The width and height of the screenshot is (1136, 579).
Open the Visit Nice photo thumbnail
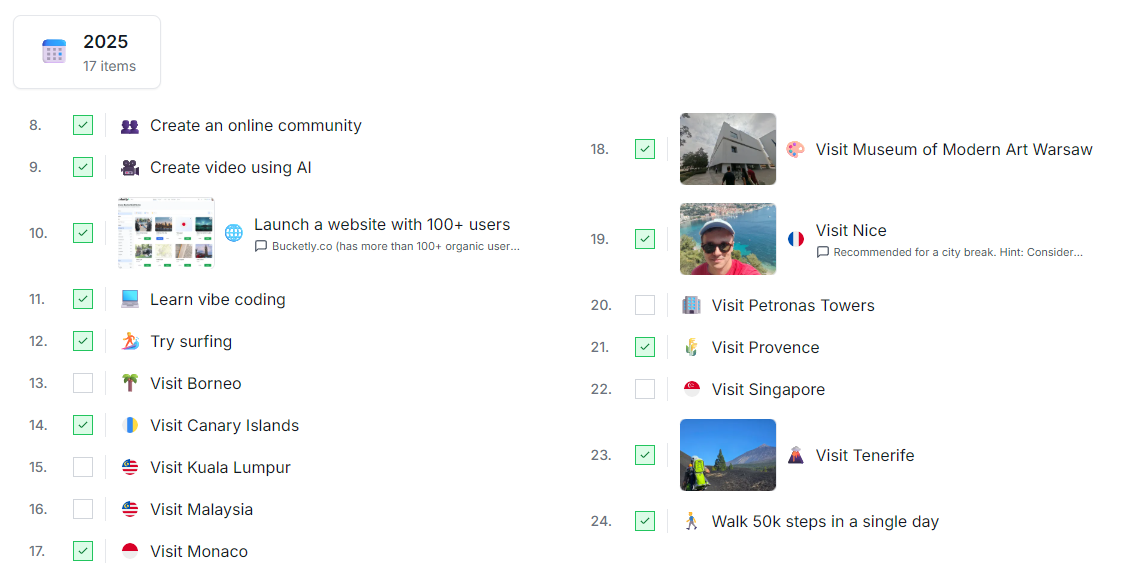click(727, 239)
